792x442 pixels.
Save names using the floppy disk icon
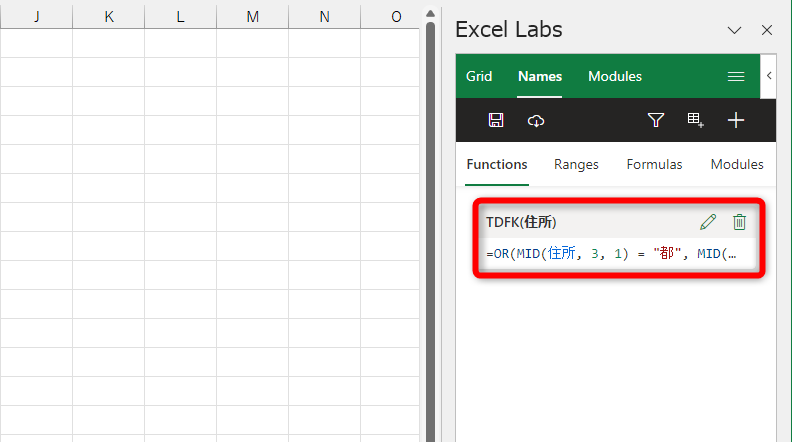coord(496,120)
